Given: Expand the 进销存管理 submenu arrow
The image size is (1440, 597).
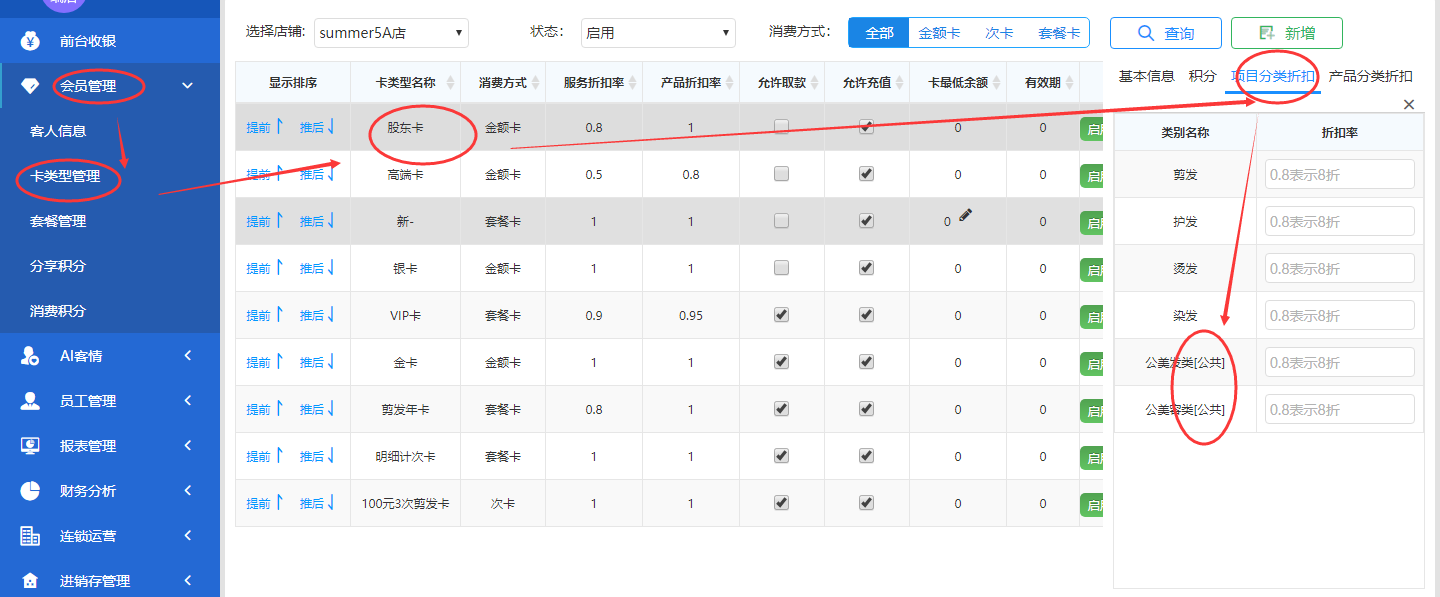Looking at the screenshot, I should [x=188, y=581].
